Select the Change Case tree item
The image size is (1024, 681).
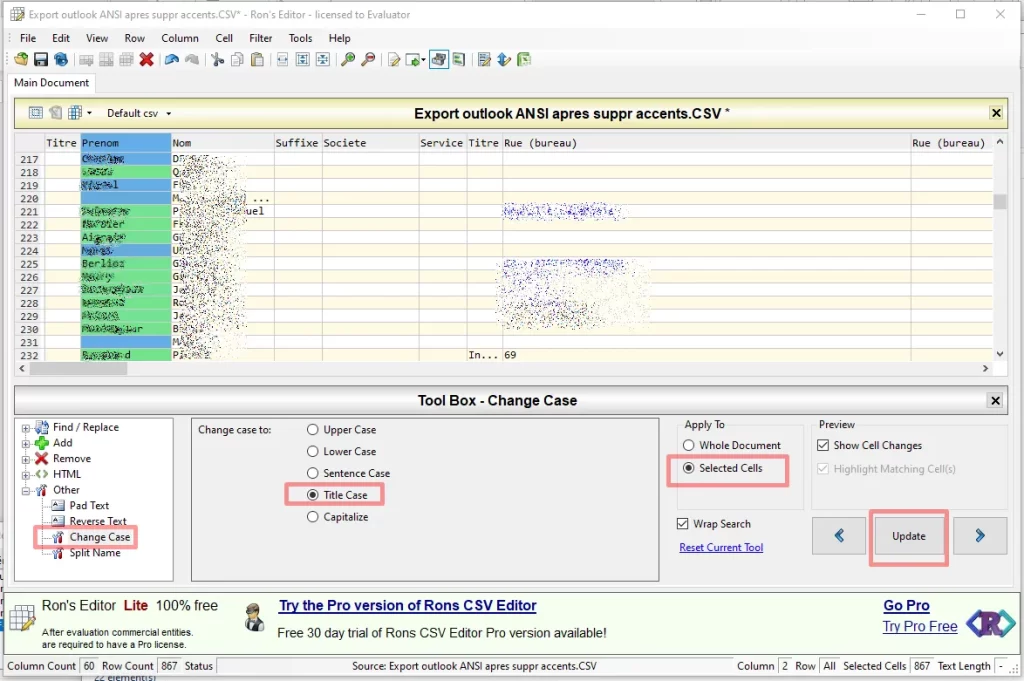pyautogui.click(x=99, y=537)
